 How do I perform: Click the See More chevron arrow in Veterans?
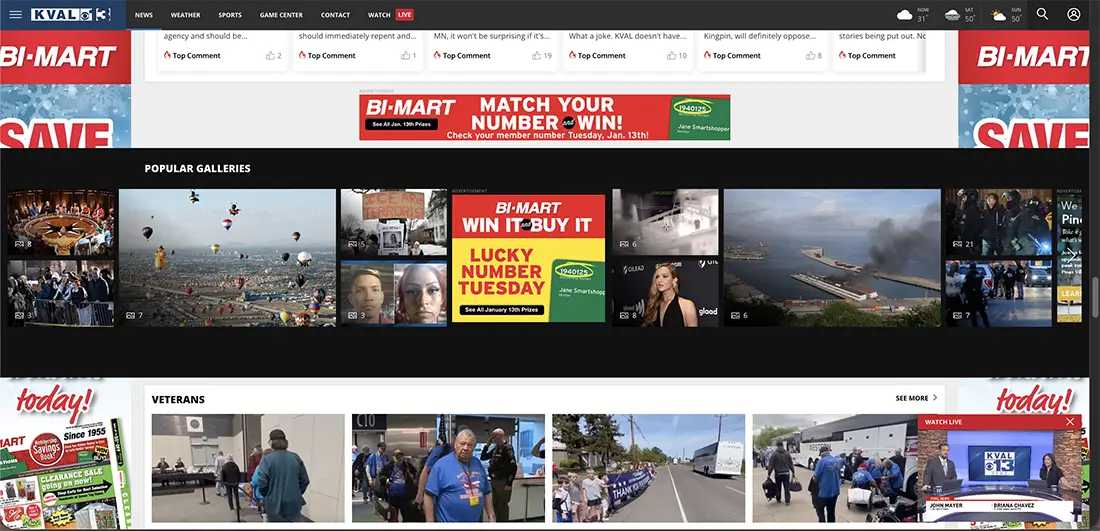(935, 398)
